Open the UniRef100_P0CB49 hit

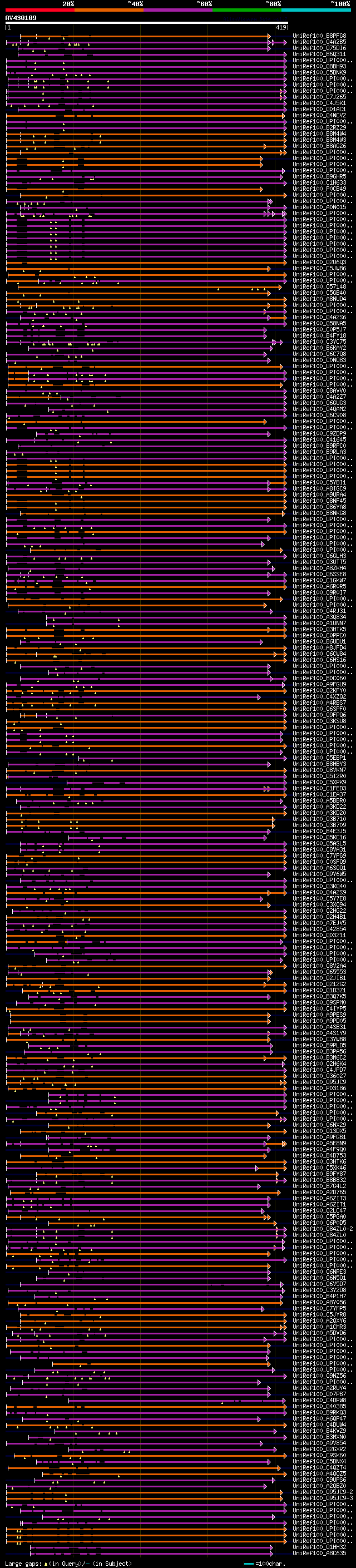(319, 189)
